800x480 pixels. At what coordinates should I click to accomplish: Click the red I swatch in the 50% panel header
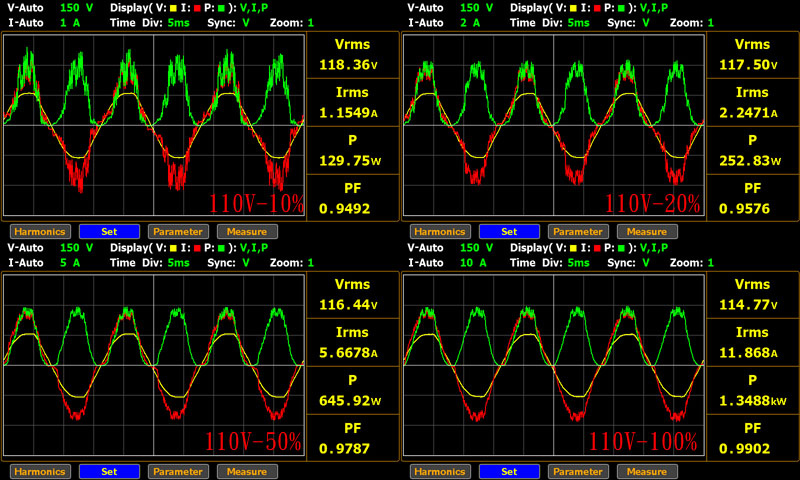(x=197, y=248)
